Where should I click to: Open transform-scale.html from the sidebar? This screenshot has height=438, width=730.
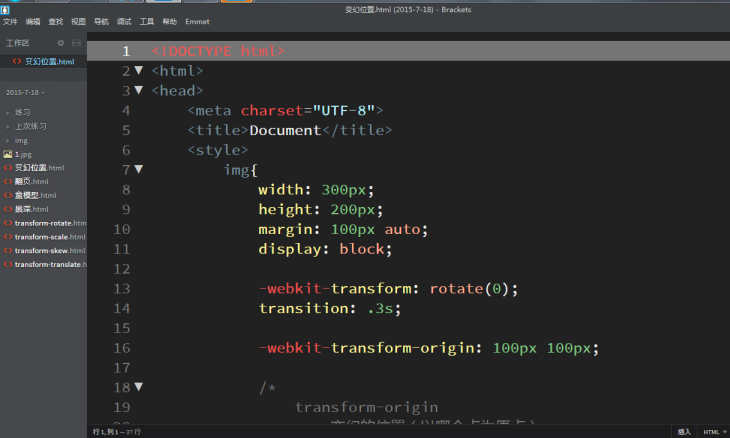[x=50, y=237]
